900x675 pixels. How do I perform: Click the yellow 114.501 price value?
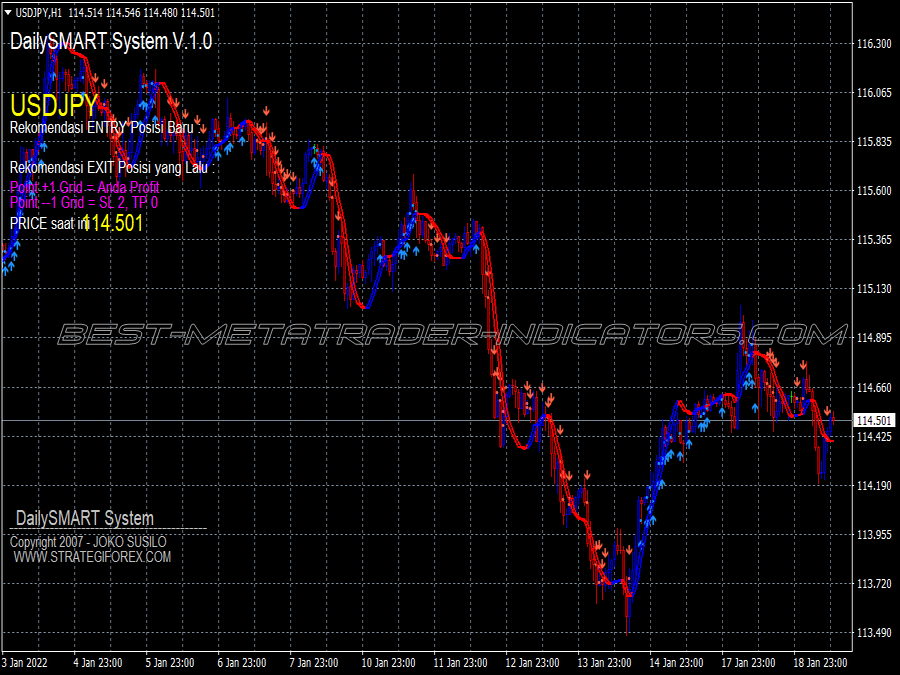(114, 223)
